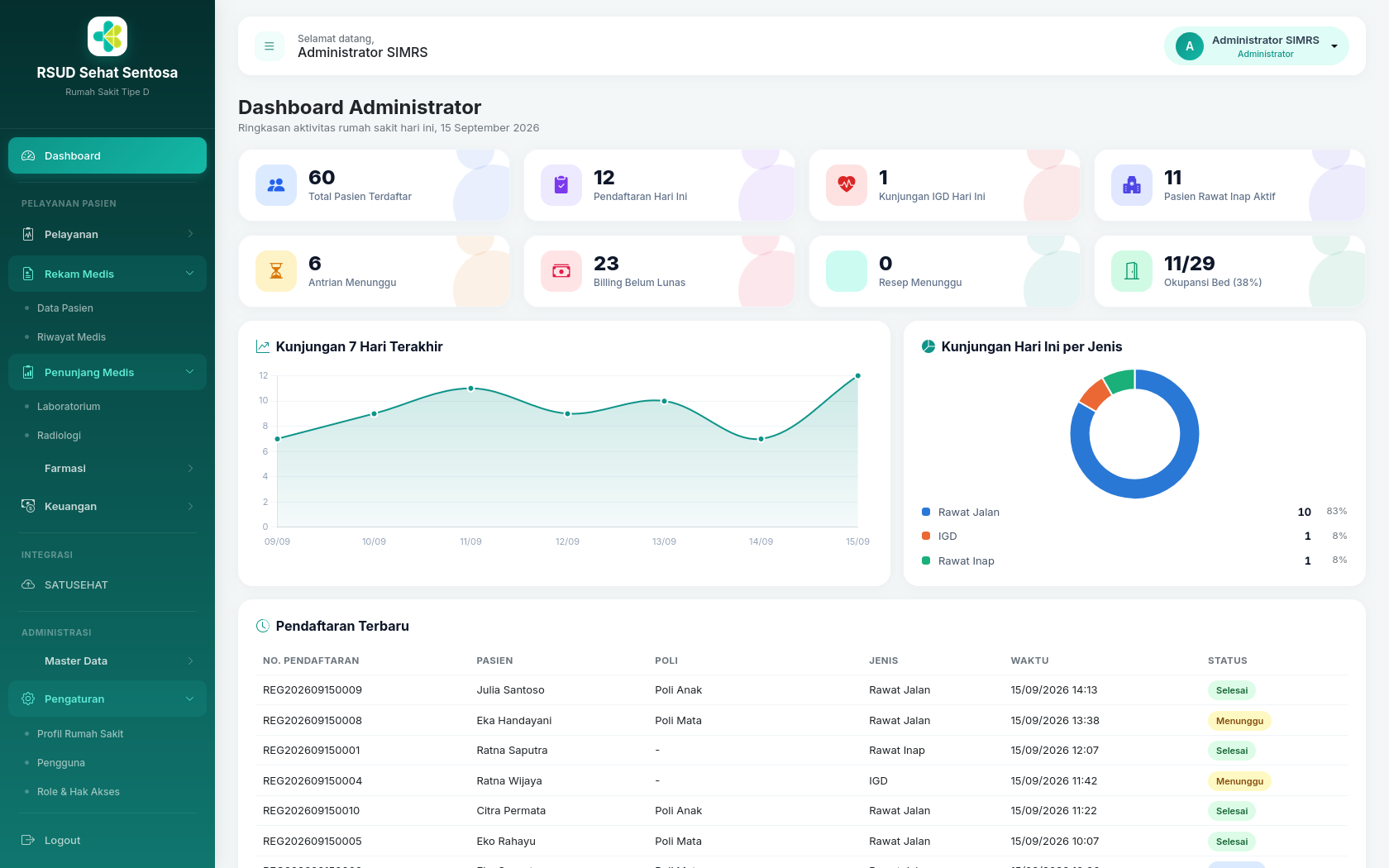Click the registration number REG202609150009
The image size is (1389, 868).
coord(313,690)
